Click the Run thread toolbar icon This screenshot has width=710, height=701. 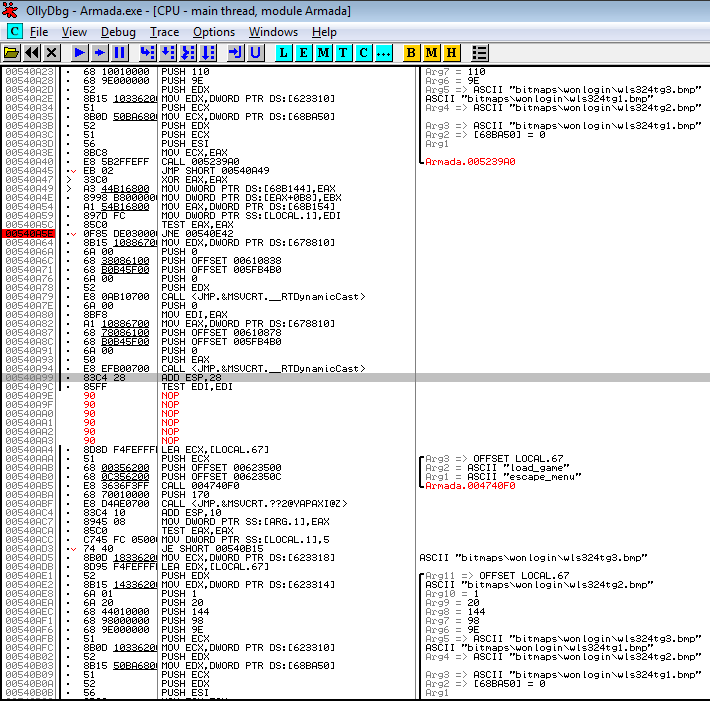[x=100, y=53]
